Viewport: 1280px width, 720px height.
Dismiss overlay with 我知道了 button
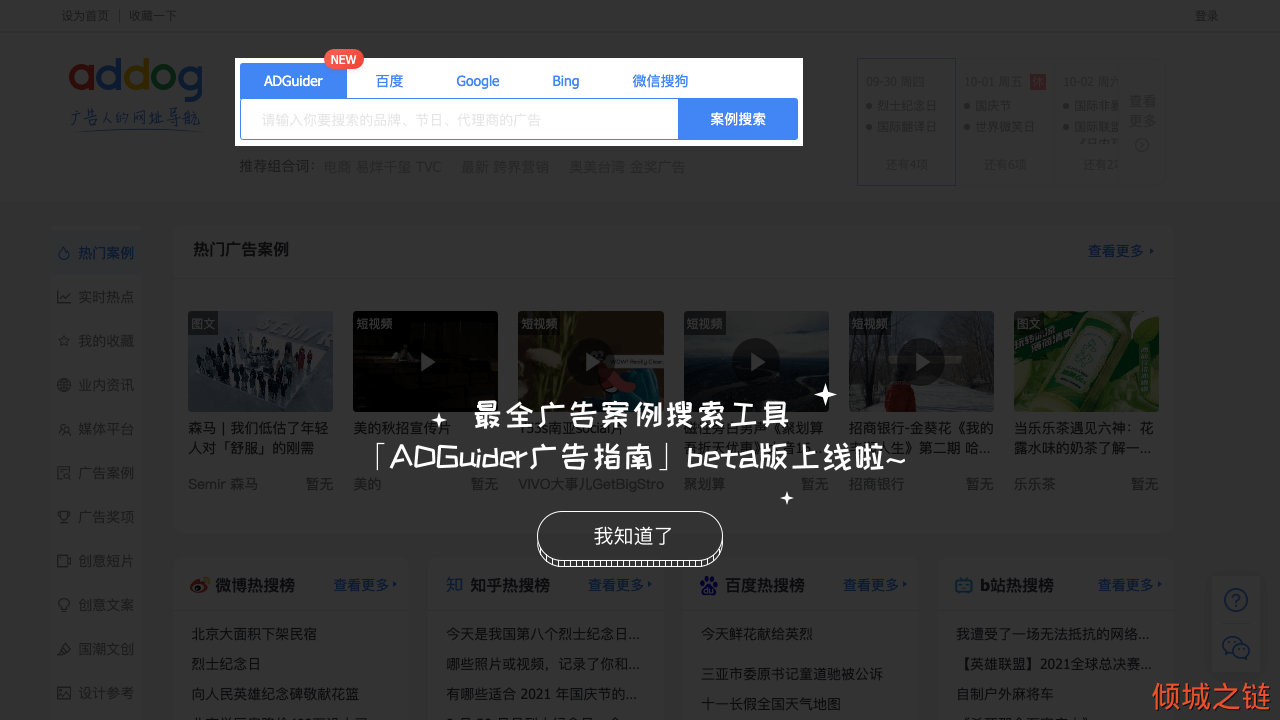(630, 538)
